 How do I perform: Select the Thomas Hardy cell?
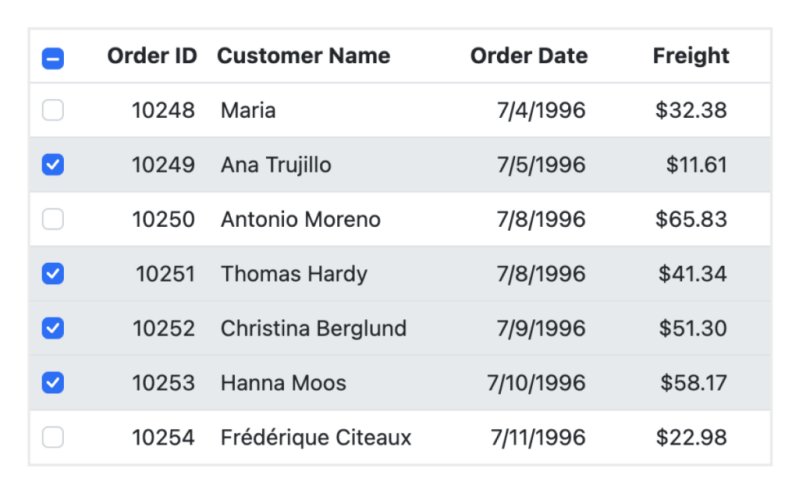click(294, 274)
